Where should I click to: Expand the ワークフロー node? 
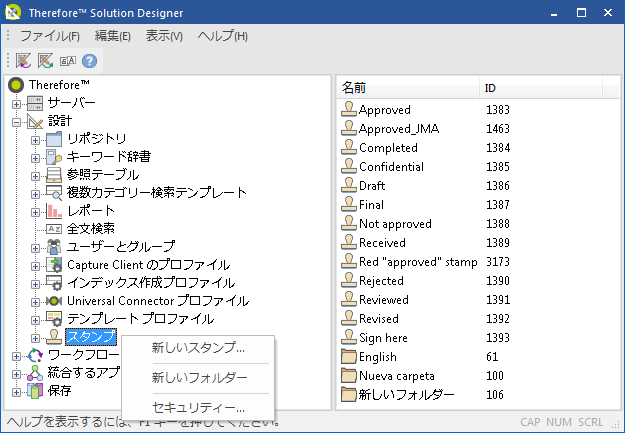pos(16,356)
